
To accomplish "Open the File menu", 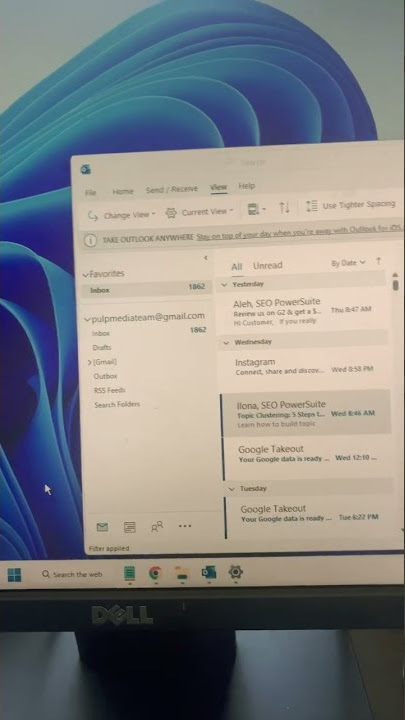I will tap(91, 193).
